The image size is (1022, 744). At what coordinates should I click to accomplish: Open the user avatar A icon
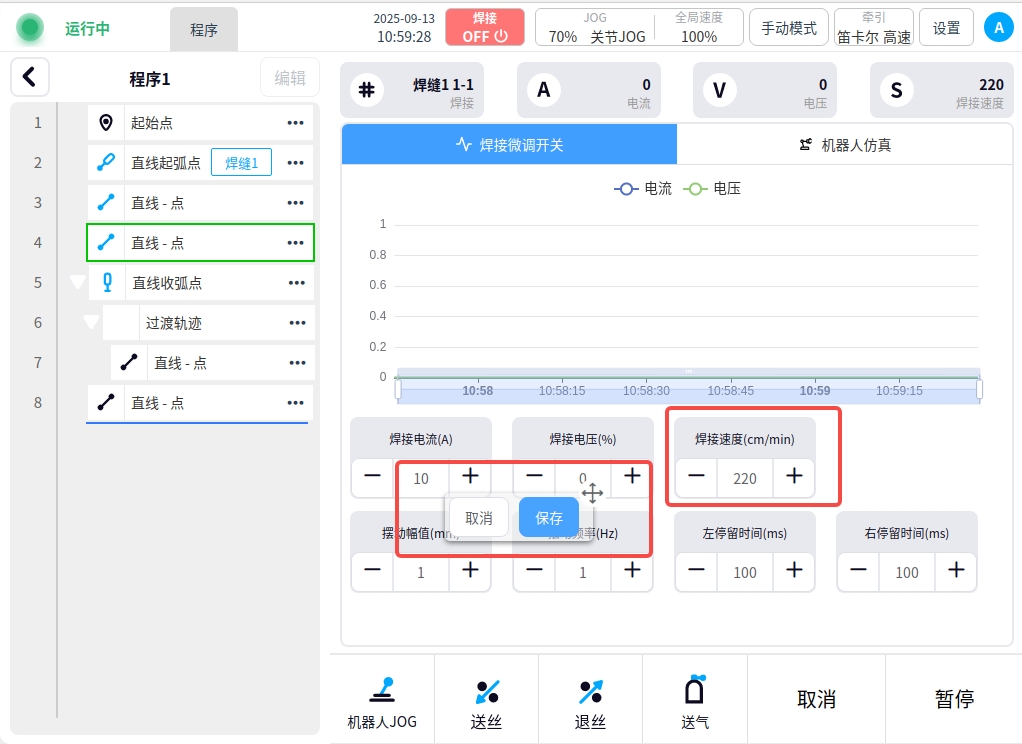[x=998, y=27]
